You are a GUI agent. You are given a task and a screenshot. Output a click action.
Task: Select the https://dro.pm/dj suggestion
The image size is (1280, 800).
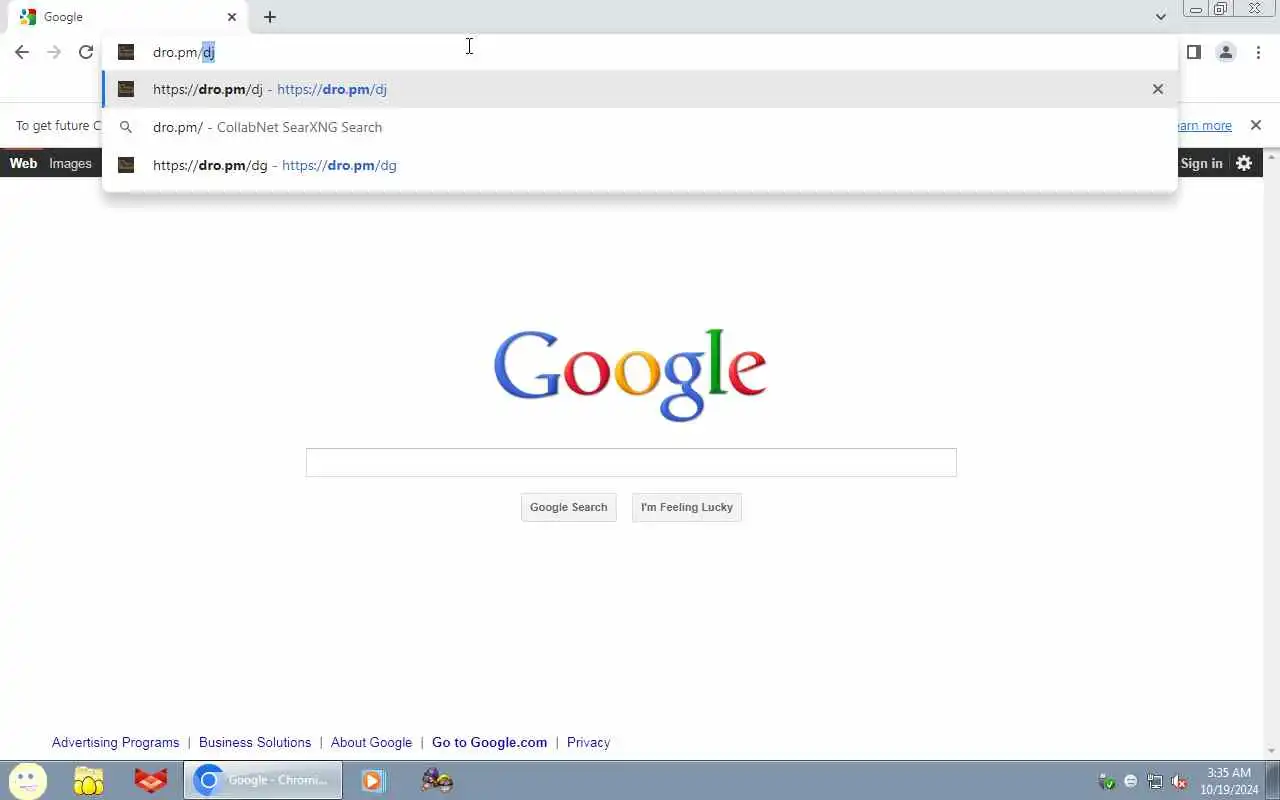[x=640, y=89]
